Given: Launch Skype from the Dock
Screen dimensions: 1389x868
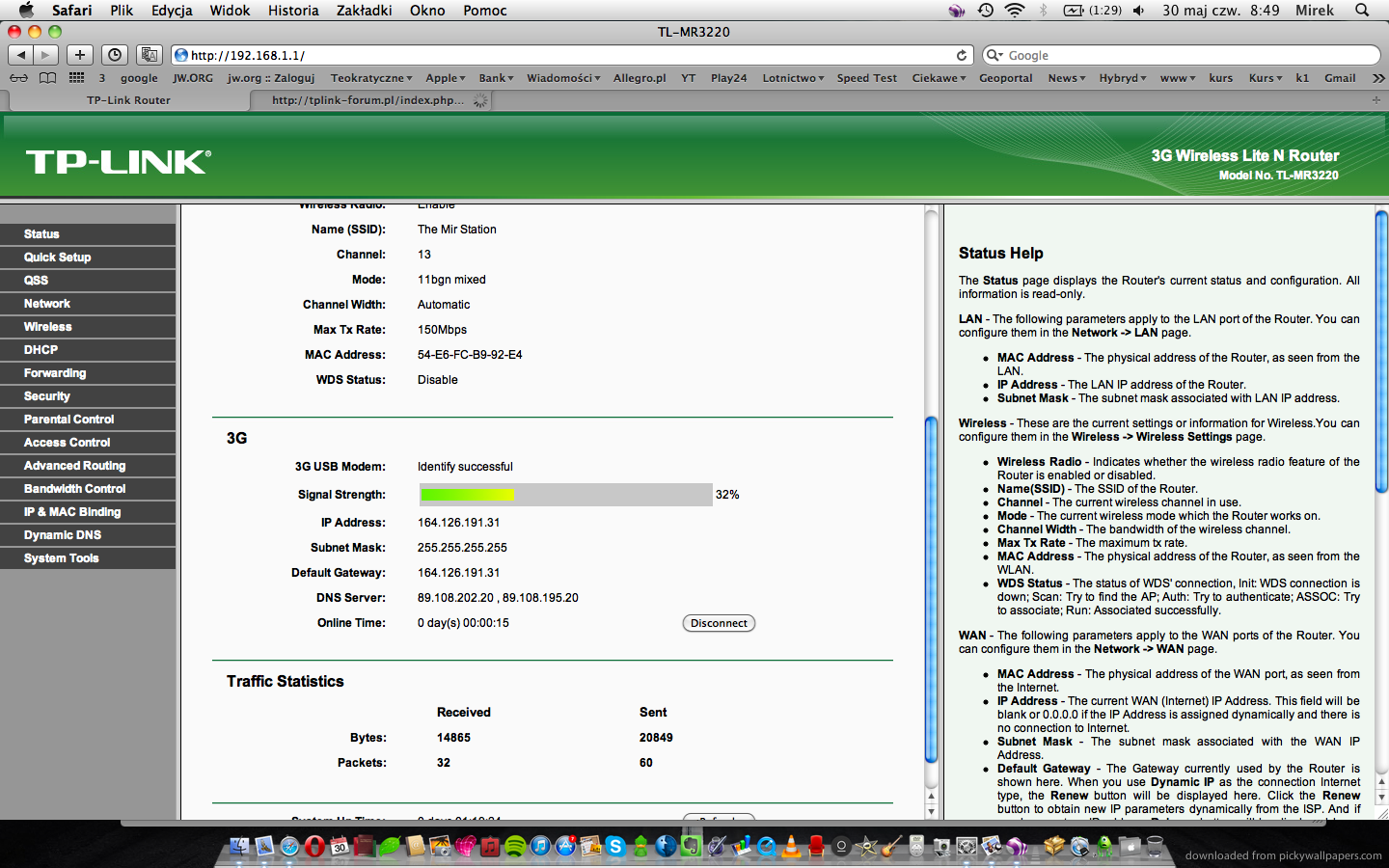Looking at the screenshot, I should [615, 847].
